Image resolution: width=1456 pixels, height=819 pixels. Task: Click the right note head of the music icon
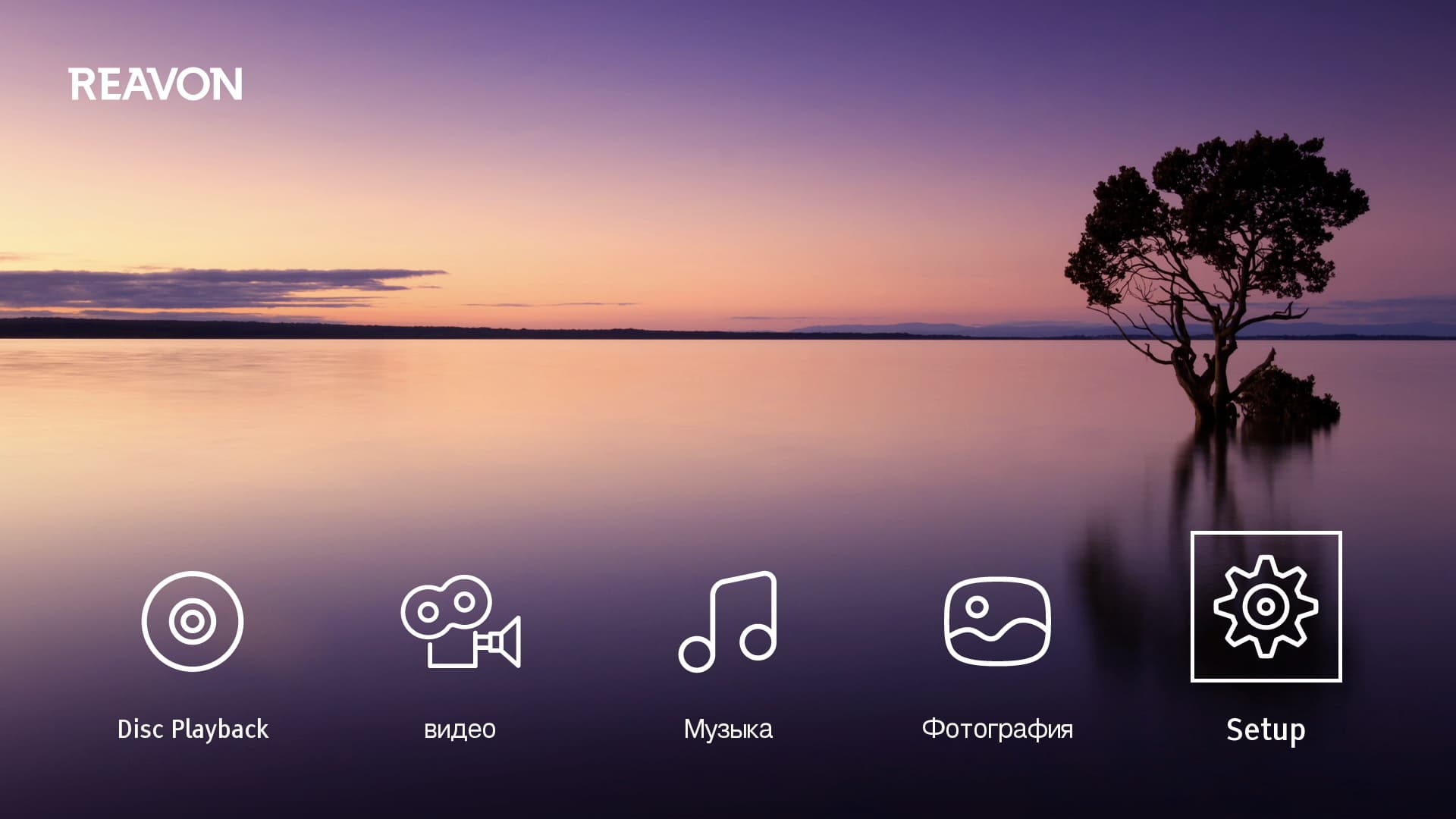pos(757,642)
